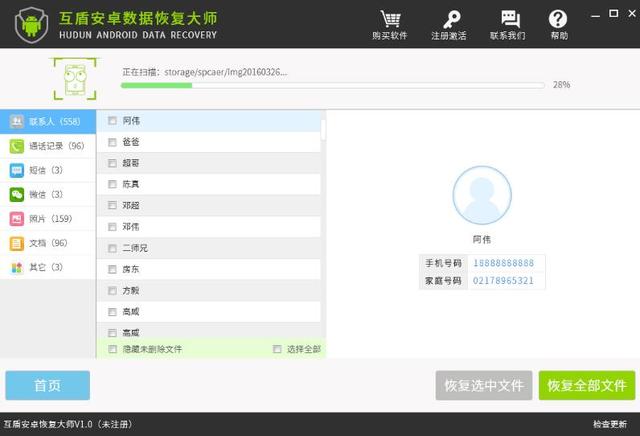Click the 阿伟 contact avatar
The width and height of the screenshot is (640, 436).
point(482,195)
